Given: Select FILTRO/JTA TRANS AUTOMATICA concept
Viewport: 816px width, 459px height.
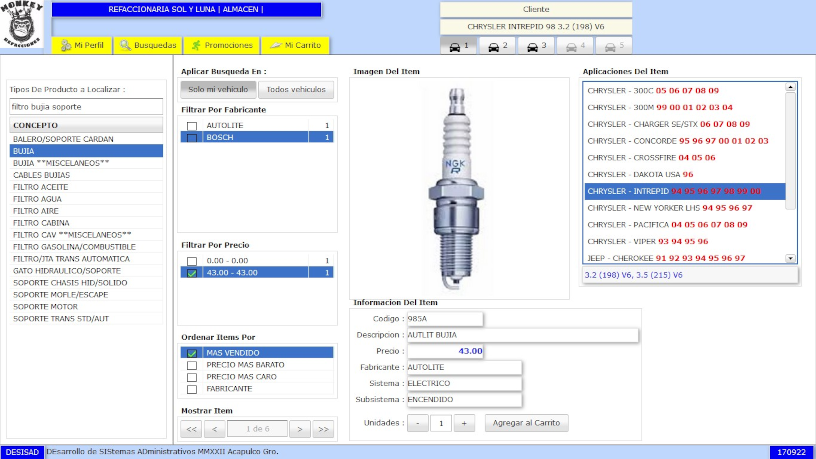Looking at the screenshot, I should [x=86, y=259].
